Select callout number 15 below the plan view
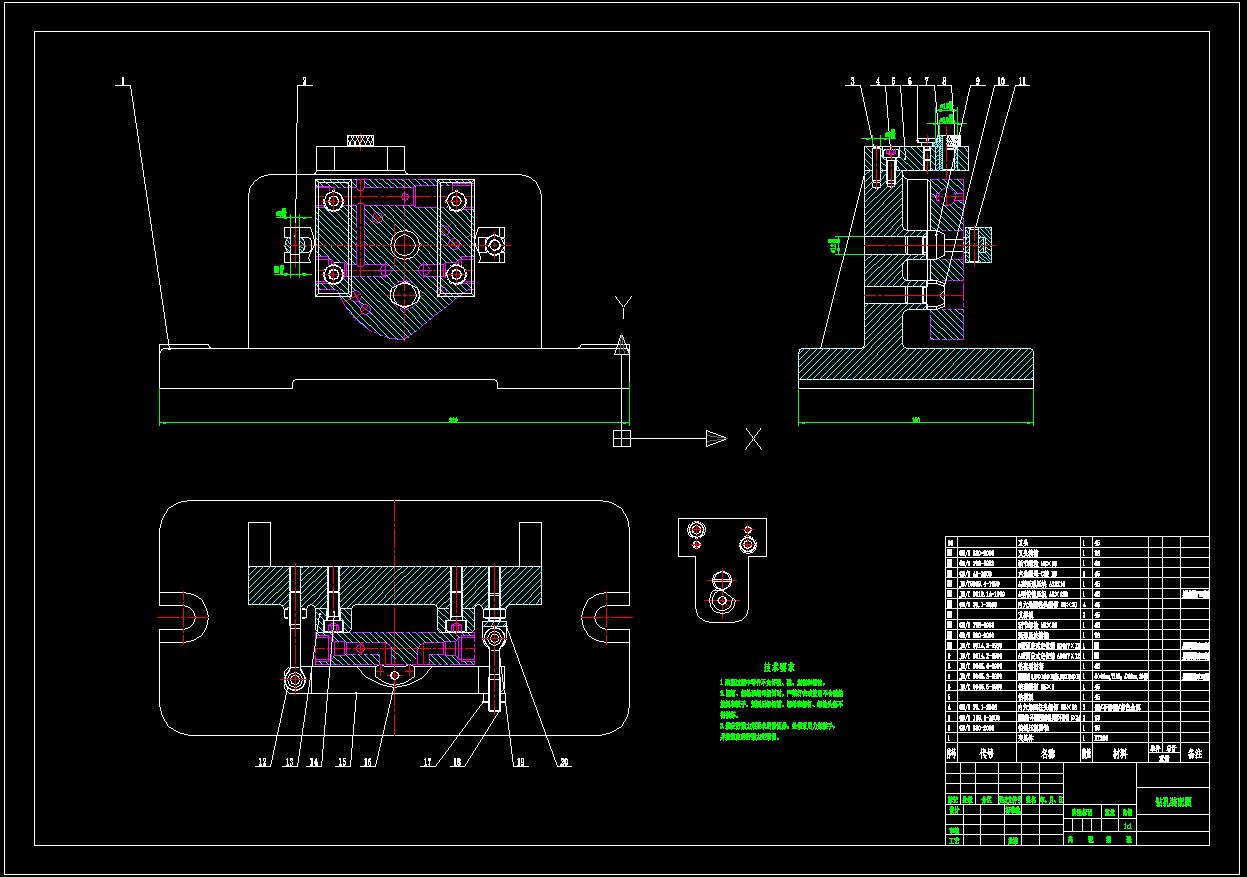Viewport: 1247px width, 877px height. click(x=342, y=762)
